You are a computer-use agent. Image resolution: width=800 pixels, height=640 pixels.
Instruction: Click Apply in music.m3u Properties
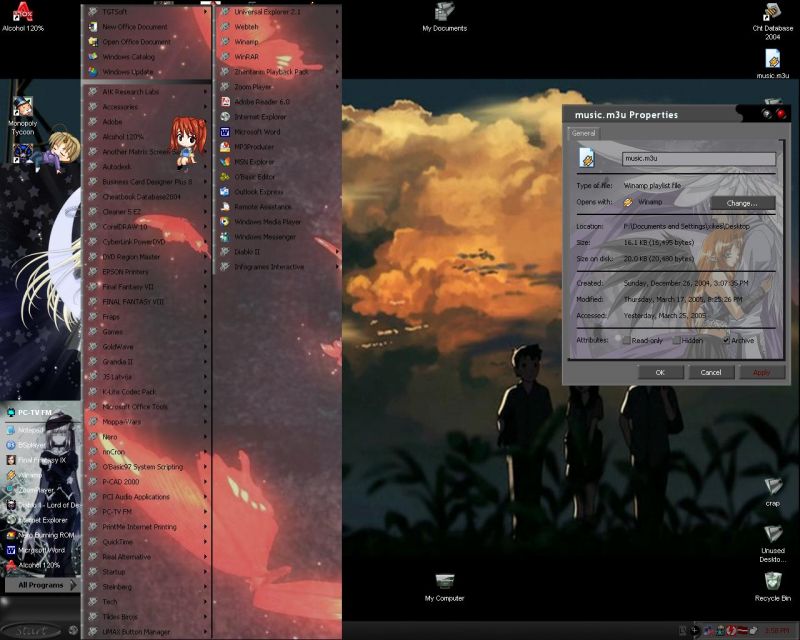click(x=761, y=373)
